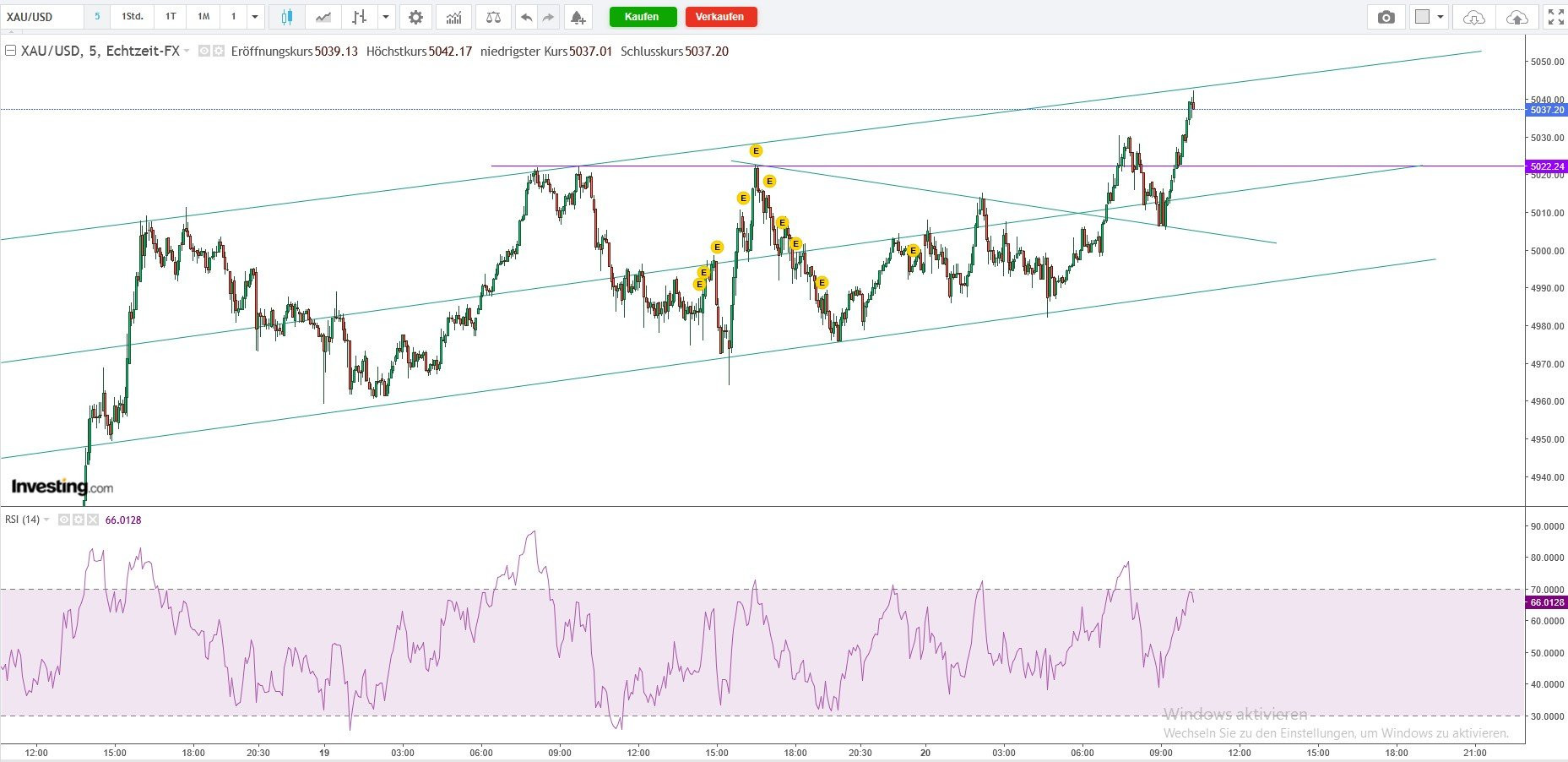Click the compare symbols scales icon

click(x=493, y=17)
